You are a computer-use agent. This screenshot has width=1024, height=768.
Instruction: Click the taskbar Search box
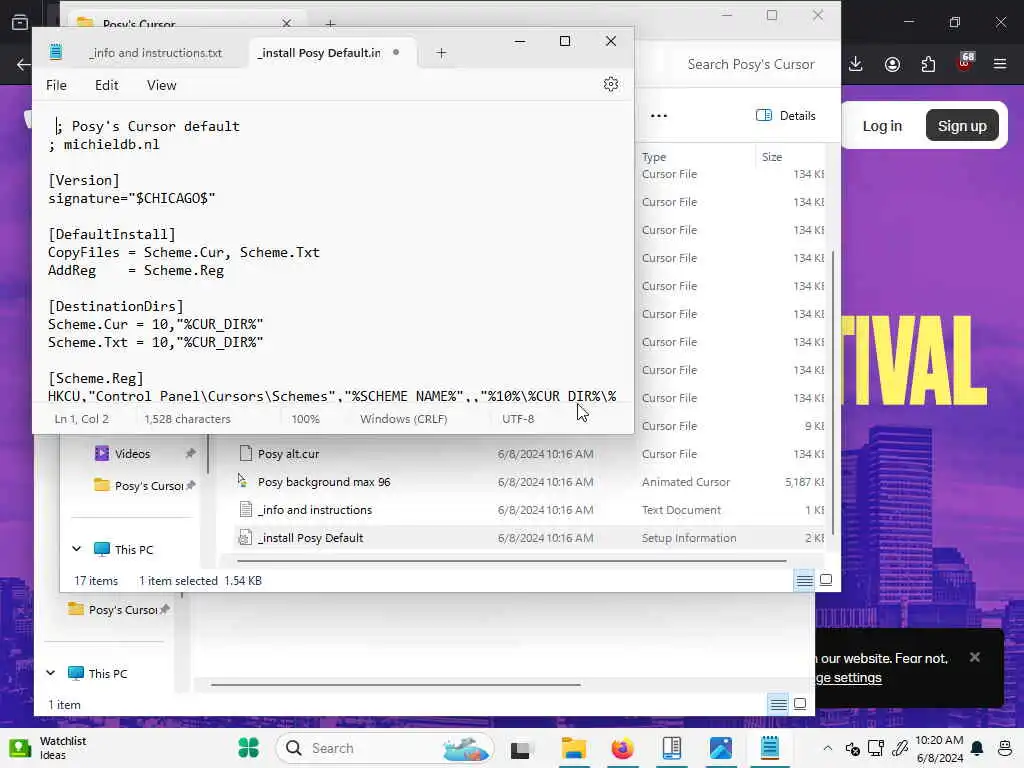pyautogui.click(x=384, y=748)
